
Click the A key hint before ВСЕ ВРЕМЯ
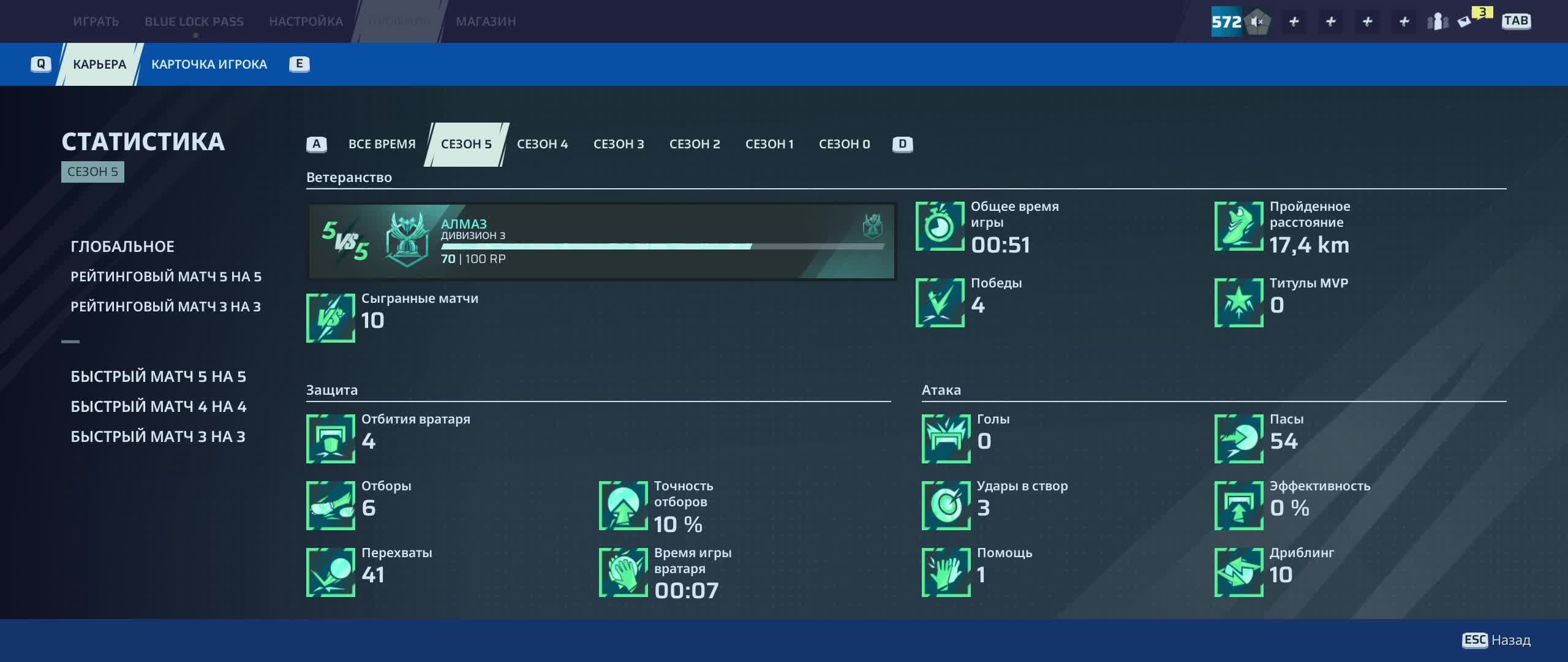click(317, 144)
